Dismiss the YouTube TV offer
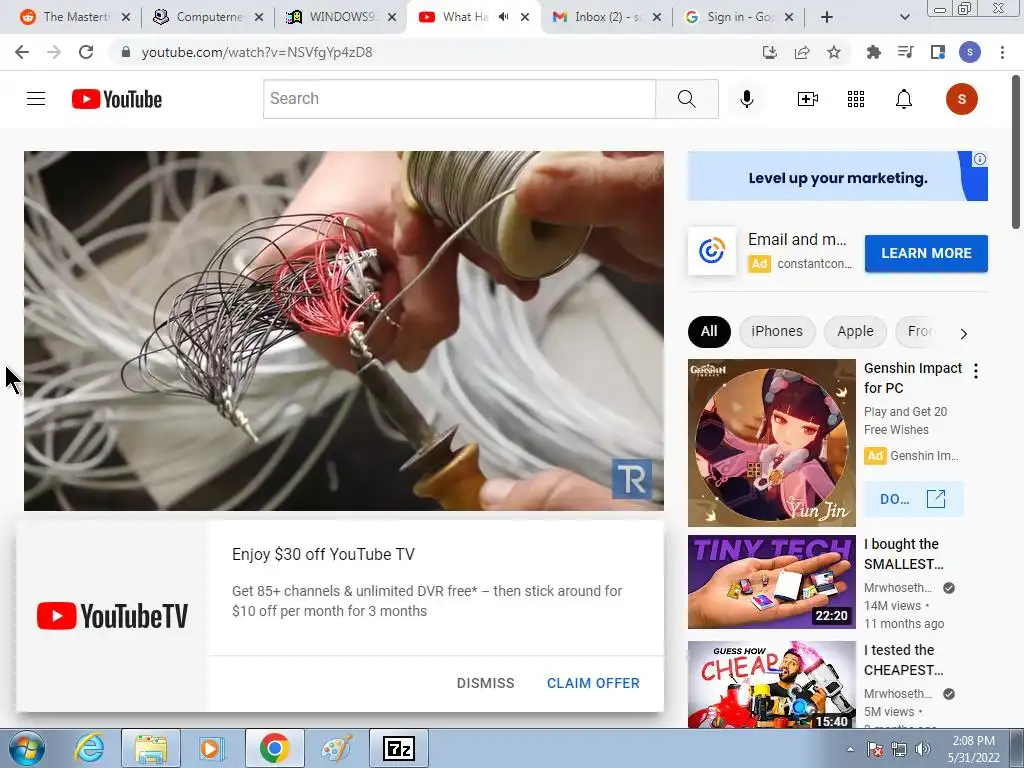 pos(485,683)
